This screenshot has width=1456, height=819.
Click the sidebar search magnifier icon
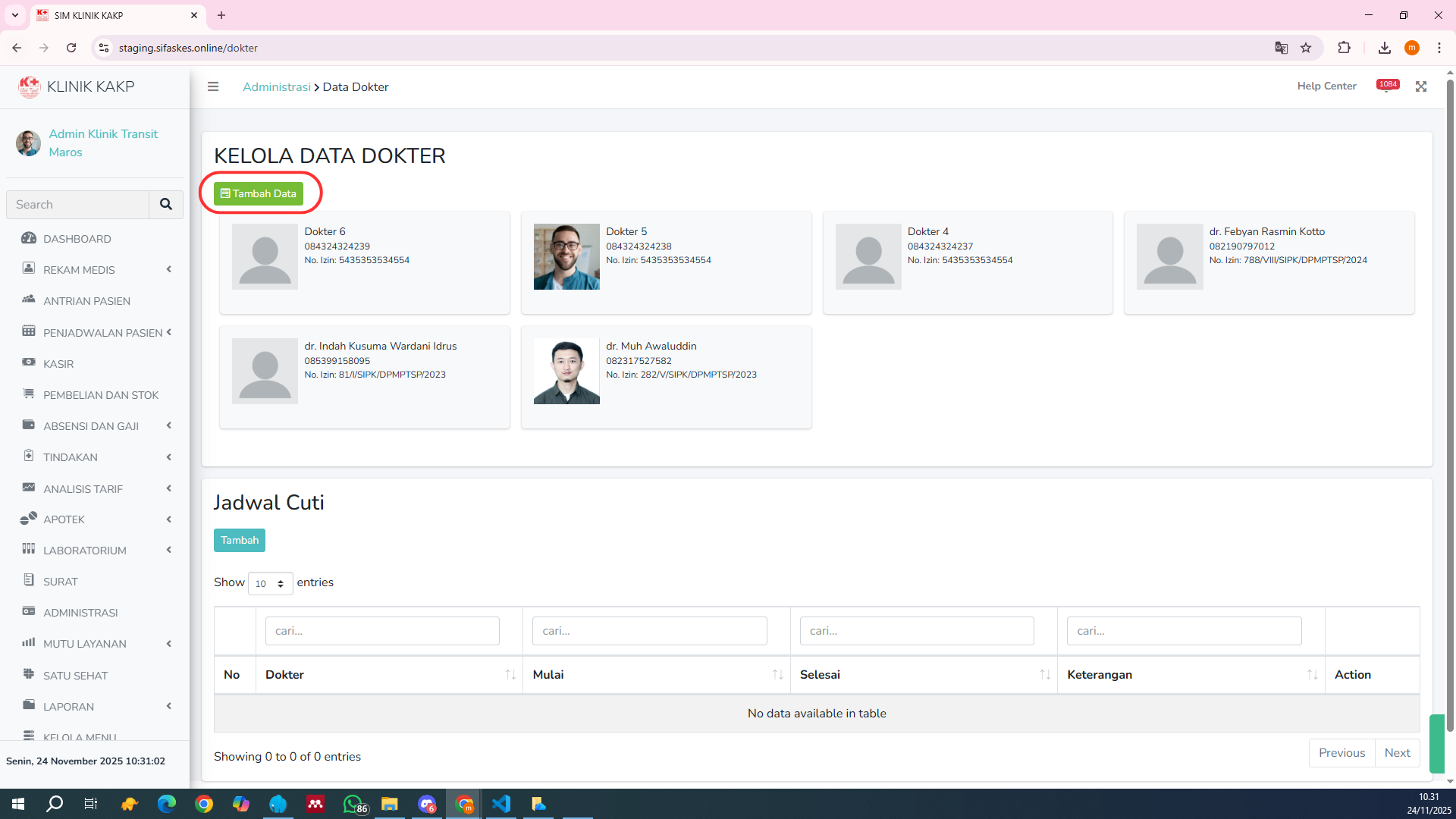click(x=165, y=204)
